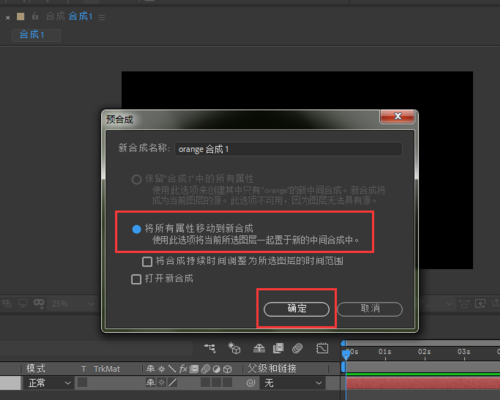
Task: Click the 03s mark on the time ruler
Action: [464, 352]
